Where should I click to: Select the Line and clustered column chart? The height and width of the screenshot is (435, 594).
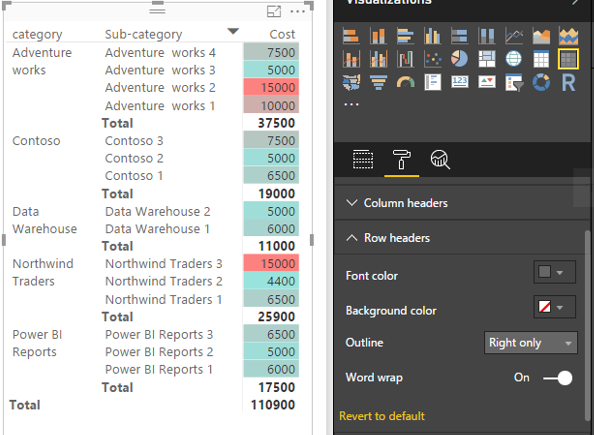378,59
